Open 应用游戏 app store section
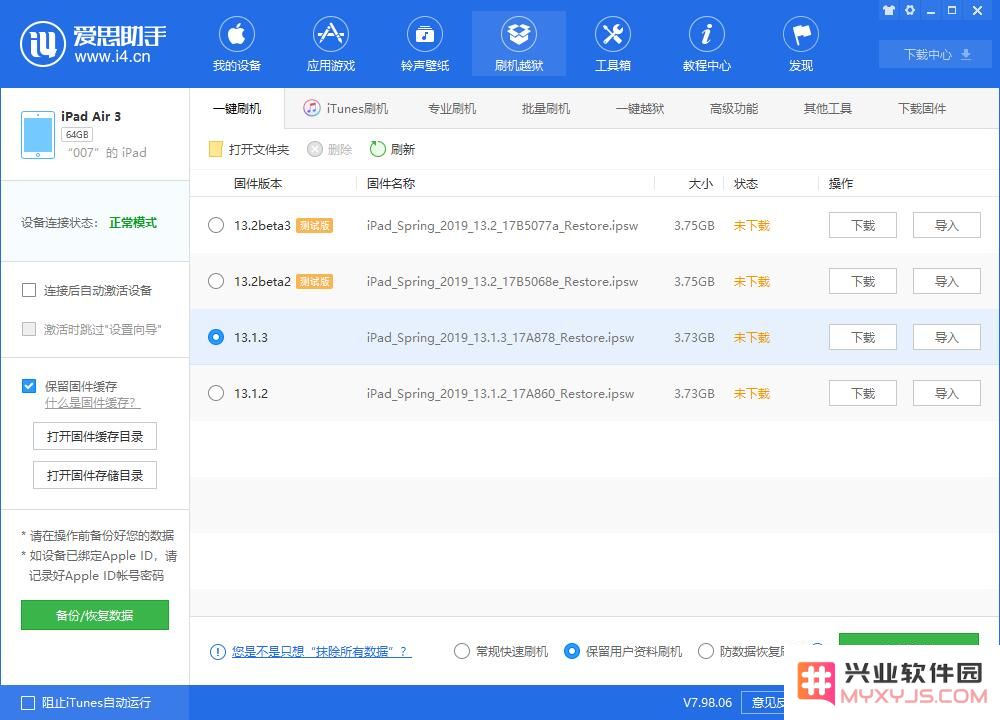 pos(330,44)
